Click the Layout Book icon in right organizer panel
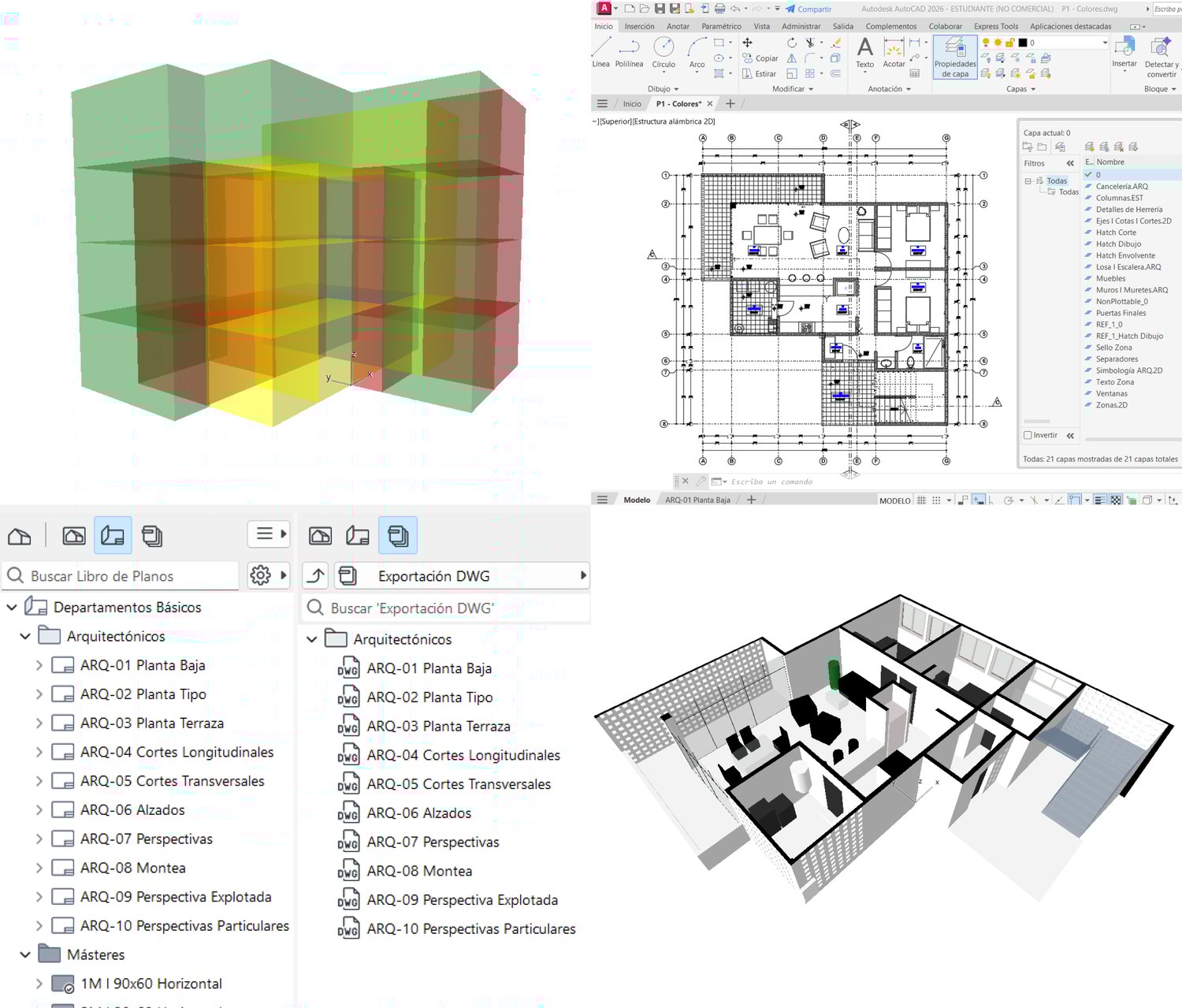This screenshot has width=1182, height=1008. point(358,537)
